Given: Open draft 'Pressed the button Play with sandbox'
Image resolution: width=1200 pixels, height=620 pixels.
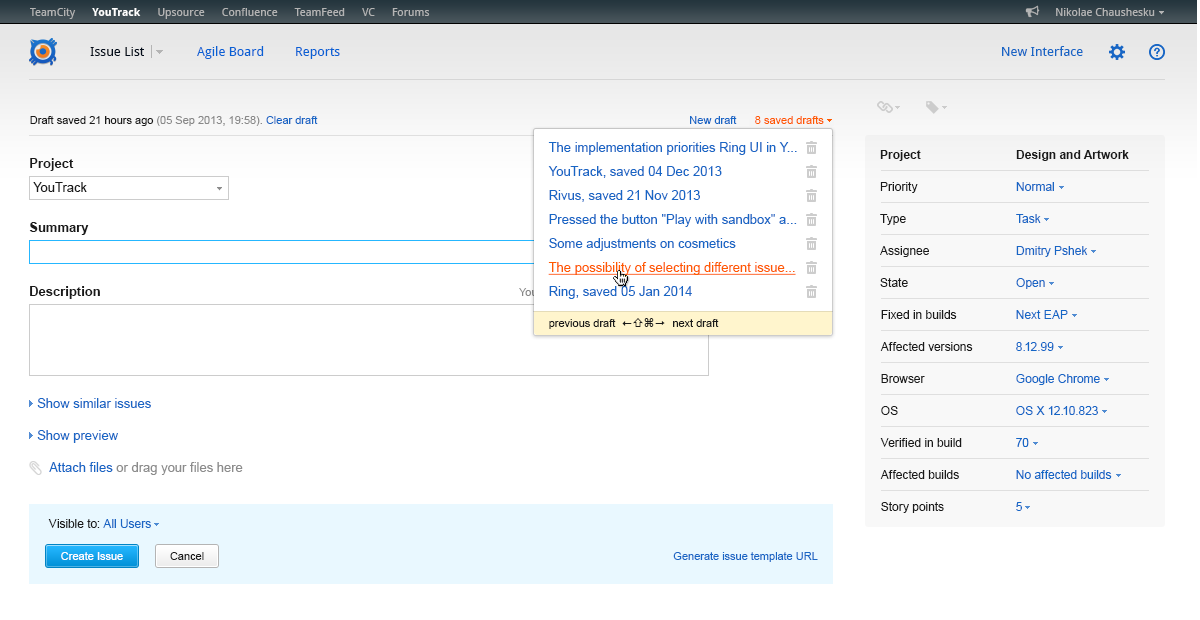Looking at the screenshot, I should pyautogui.click(x=673, y=220).
